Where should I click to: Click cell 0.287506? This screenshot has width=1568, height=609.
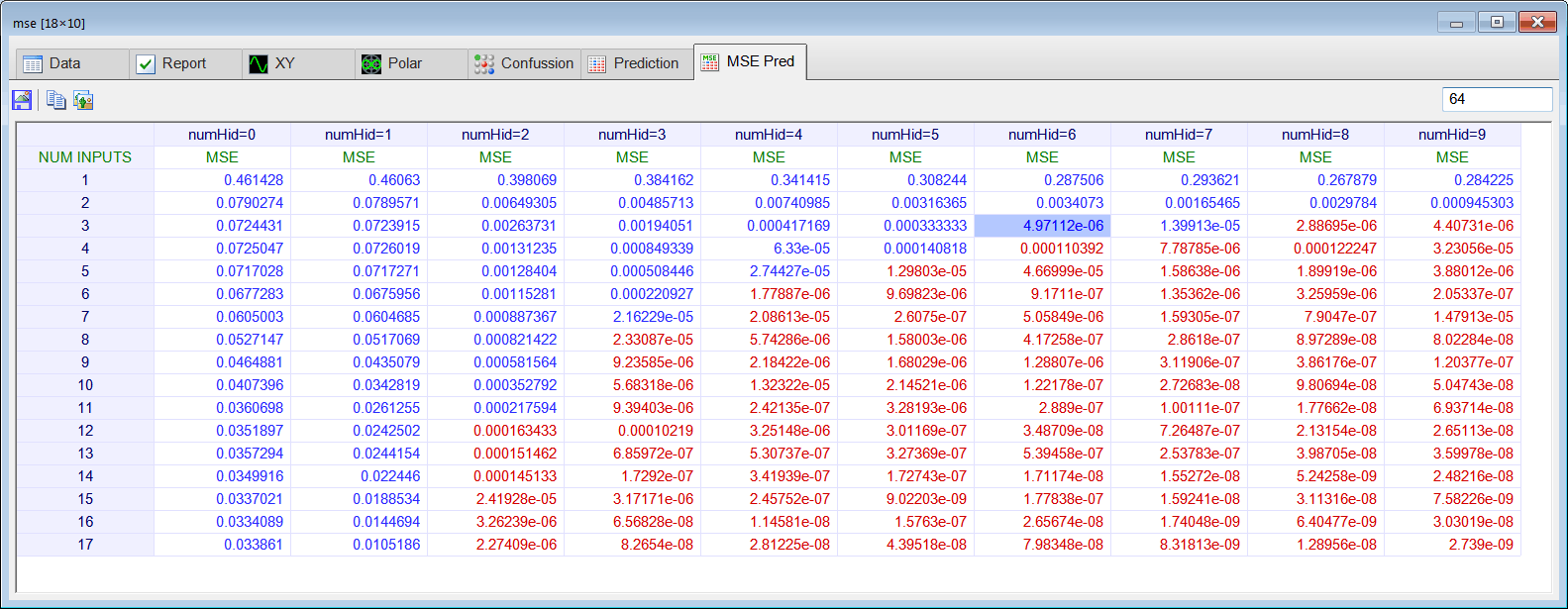click(x=1042, y=180)
